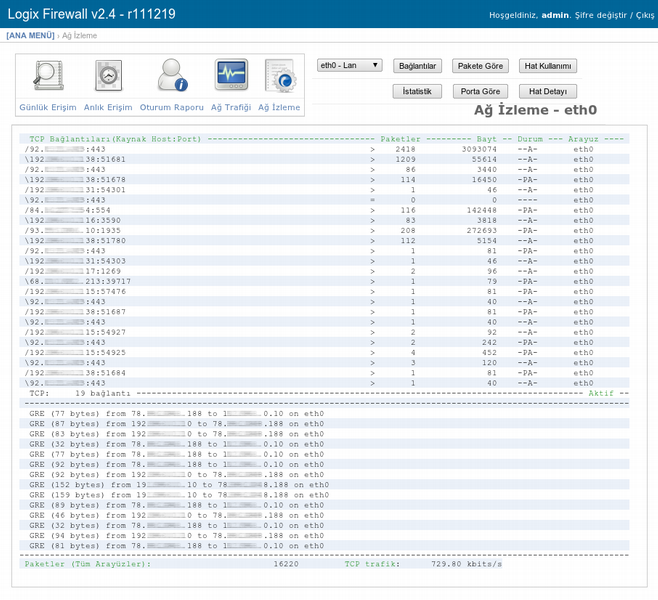This screenshot has height=600, width=658.
Task: Select the row ending 38:51780
Action: click(x=324, y=241)
